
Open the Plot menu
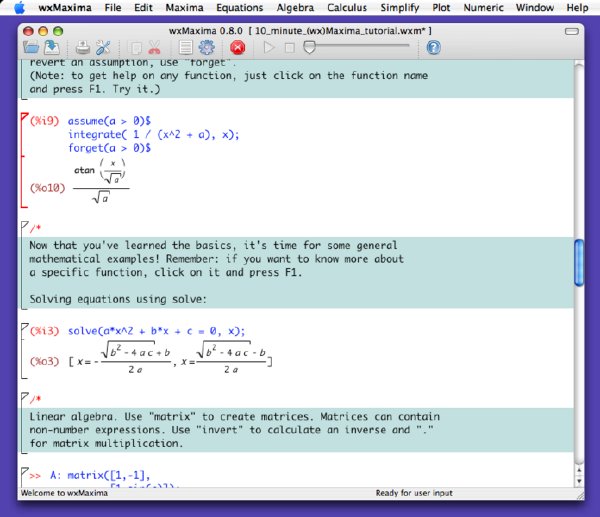click(441, 7)
